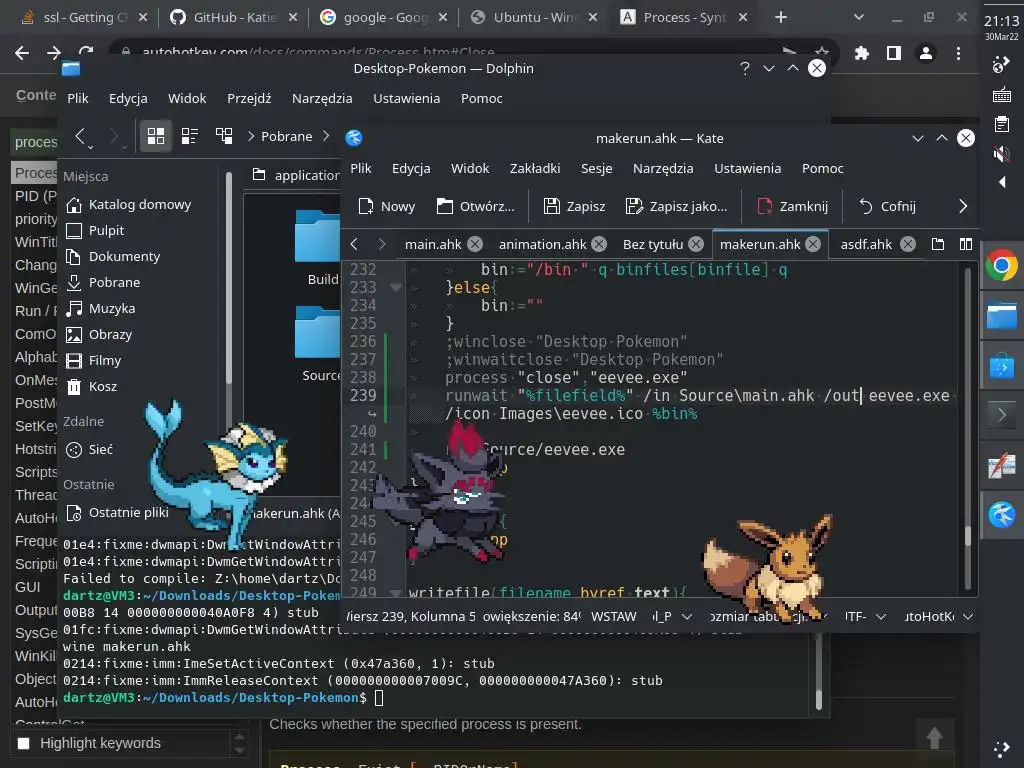Toggle code folding arrow at line 233
The image size is (1024, 768).
point(396,287)
